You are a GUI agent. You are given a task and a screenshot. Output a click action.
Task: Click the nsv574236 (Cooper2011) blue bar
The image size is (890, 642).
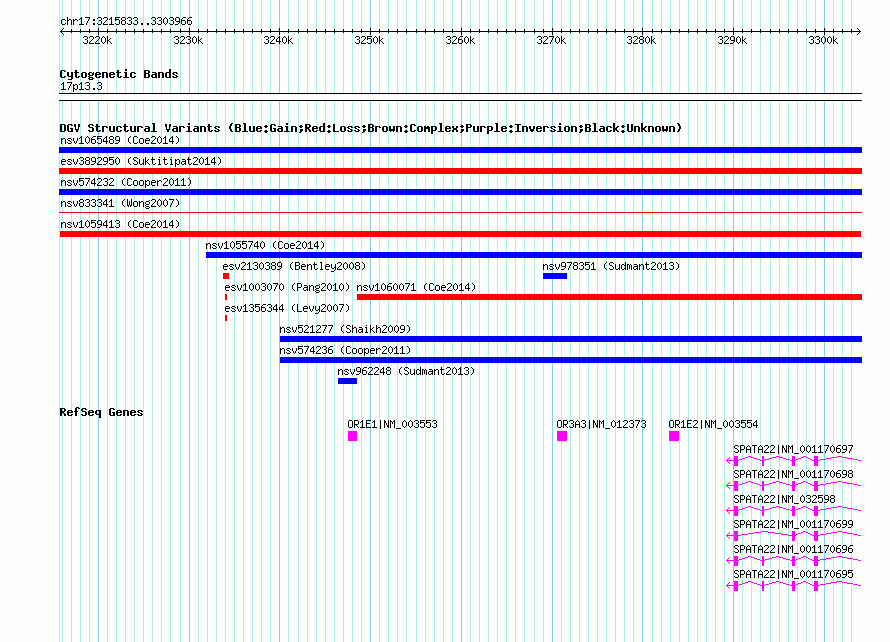(x=570, y=360)
